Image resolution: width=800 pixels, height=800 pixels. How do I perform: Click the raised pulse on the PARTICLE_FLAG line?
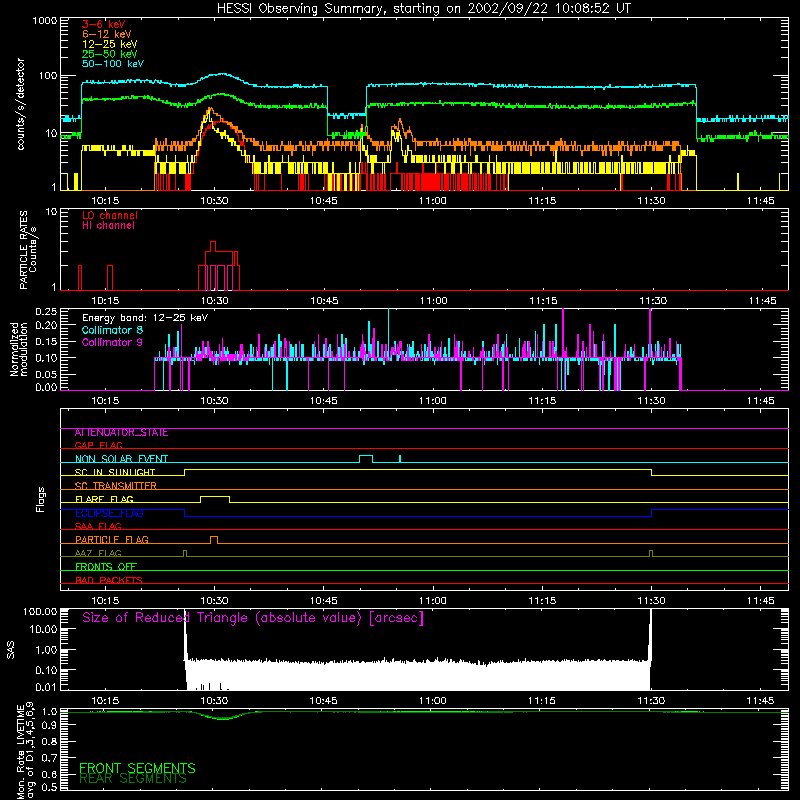point(214,540)
